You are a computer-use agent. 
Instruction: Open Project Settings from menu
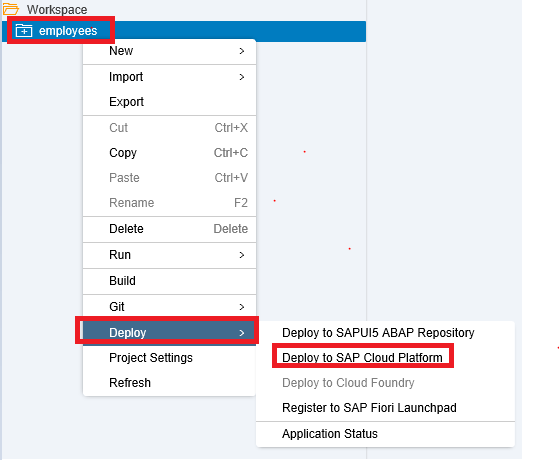[x=169, y=358]
